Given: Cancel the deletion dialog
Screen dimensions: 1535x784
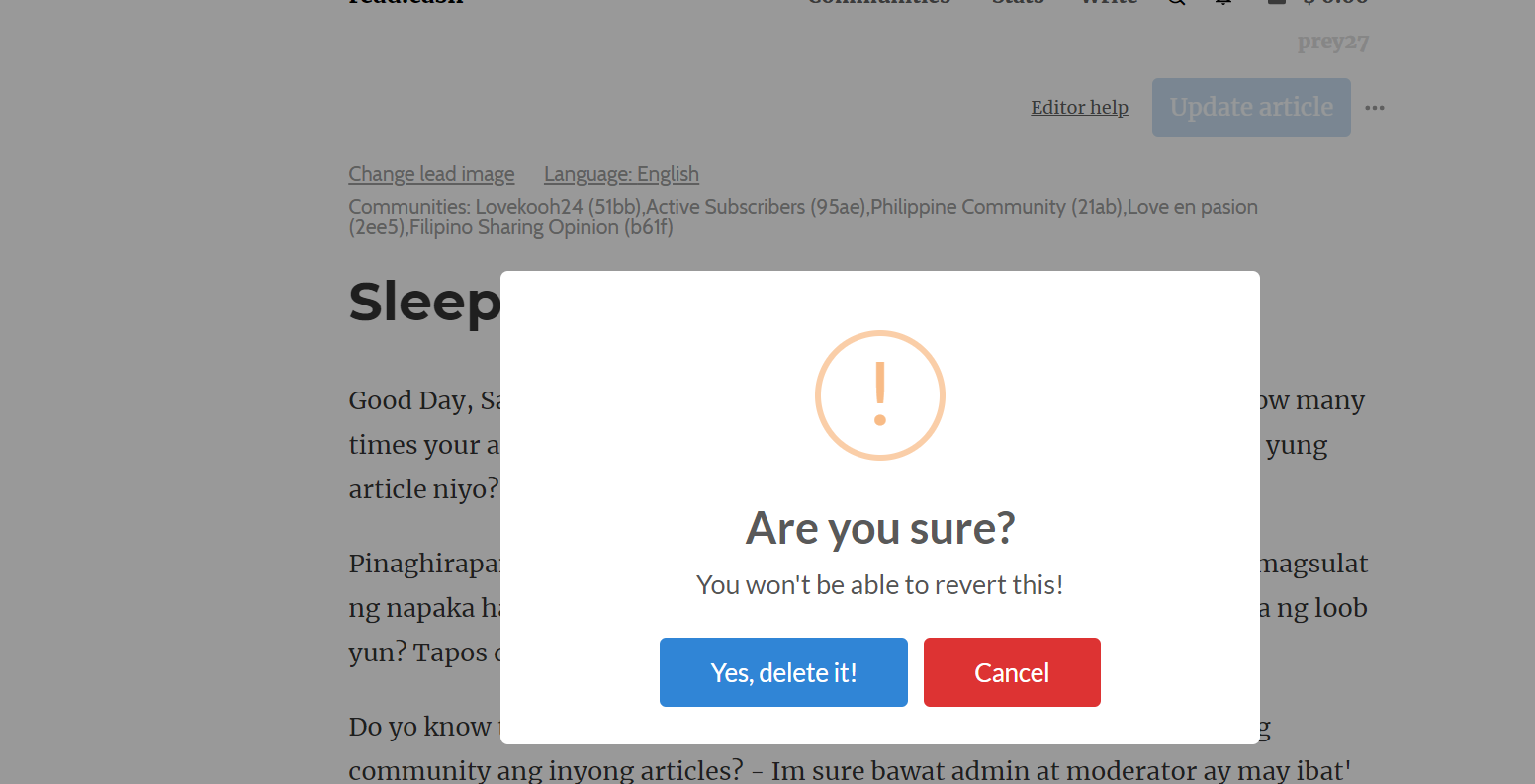Looking at the screenshot, I should [1012, 672].
